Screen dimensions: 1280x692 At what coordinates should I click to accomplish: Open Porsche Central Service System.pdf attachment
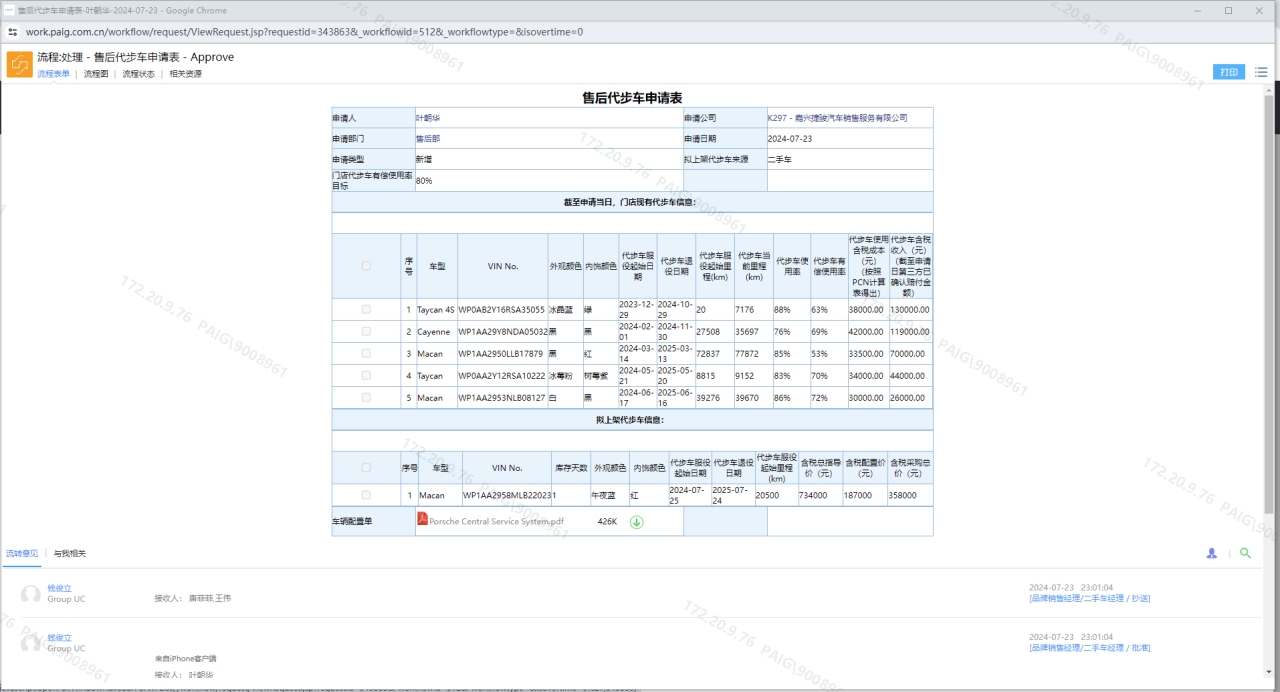click(x=496, y=521)
